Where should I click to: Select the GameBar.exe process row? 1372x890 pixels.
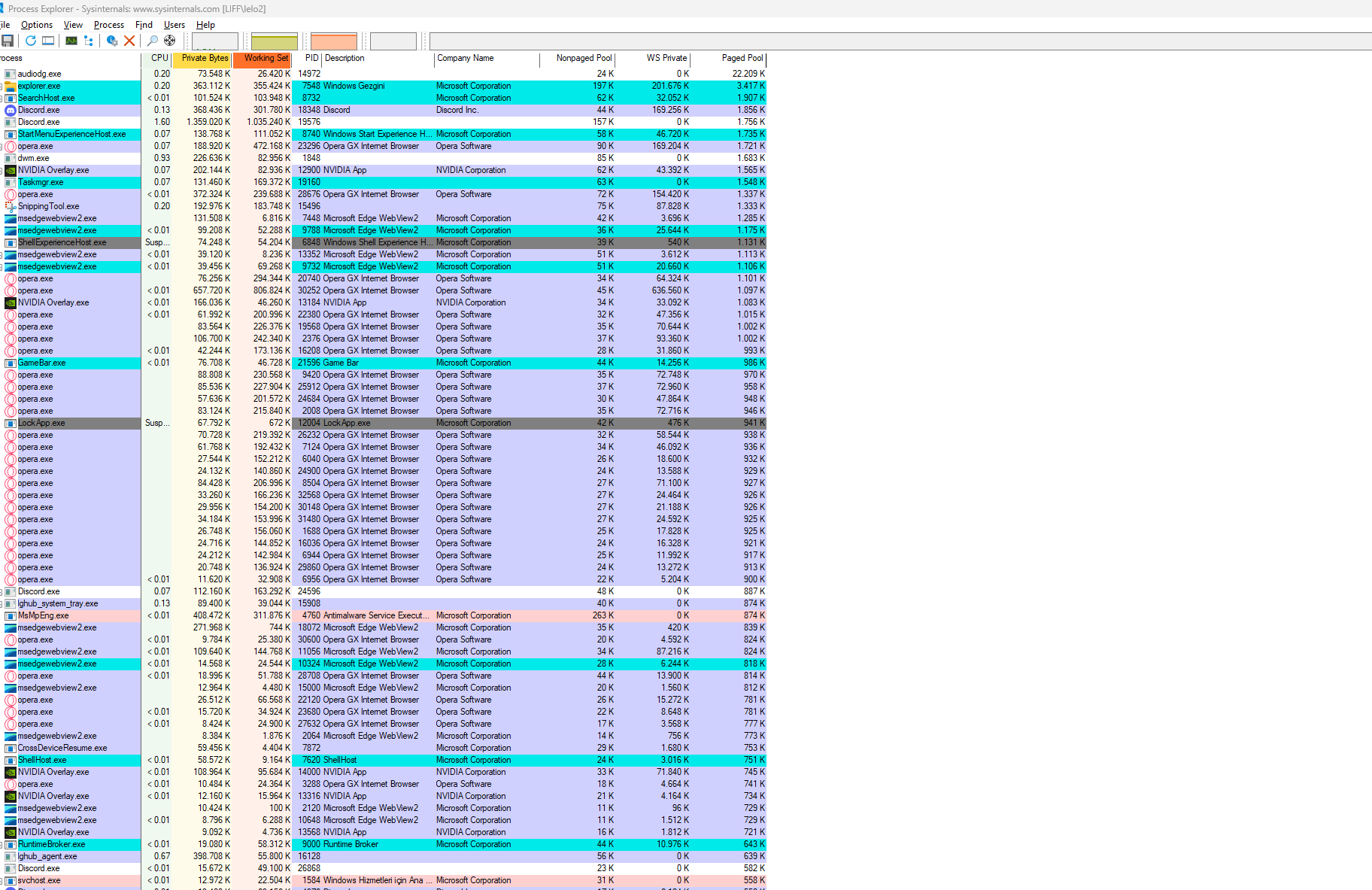(x=383, y=363)
